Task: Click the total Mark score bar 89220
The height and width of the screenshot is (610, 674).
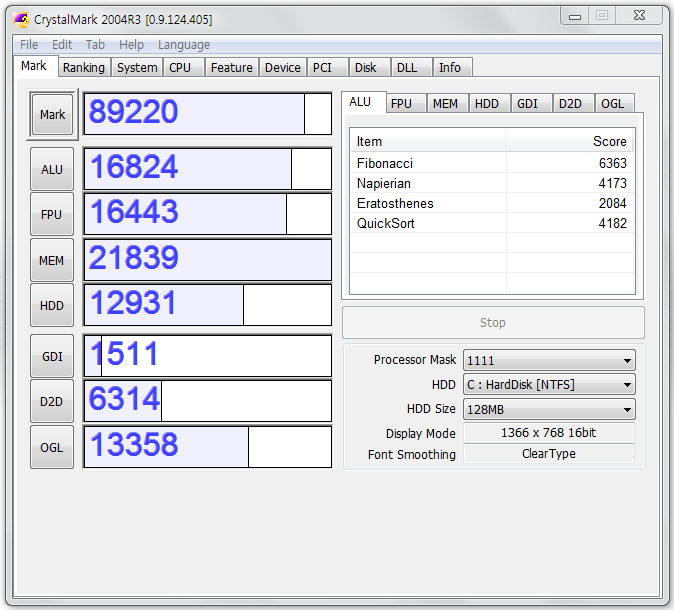Action: pos(208,114)
